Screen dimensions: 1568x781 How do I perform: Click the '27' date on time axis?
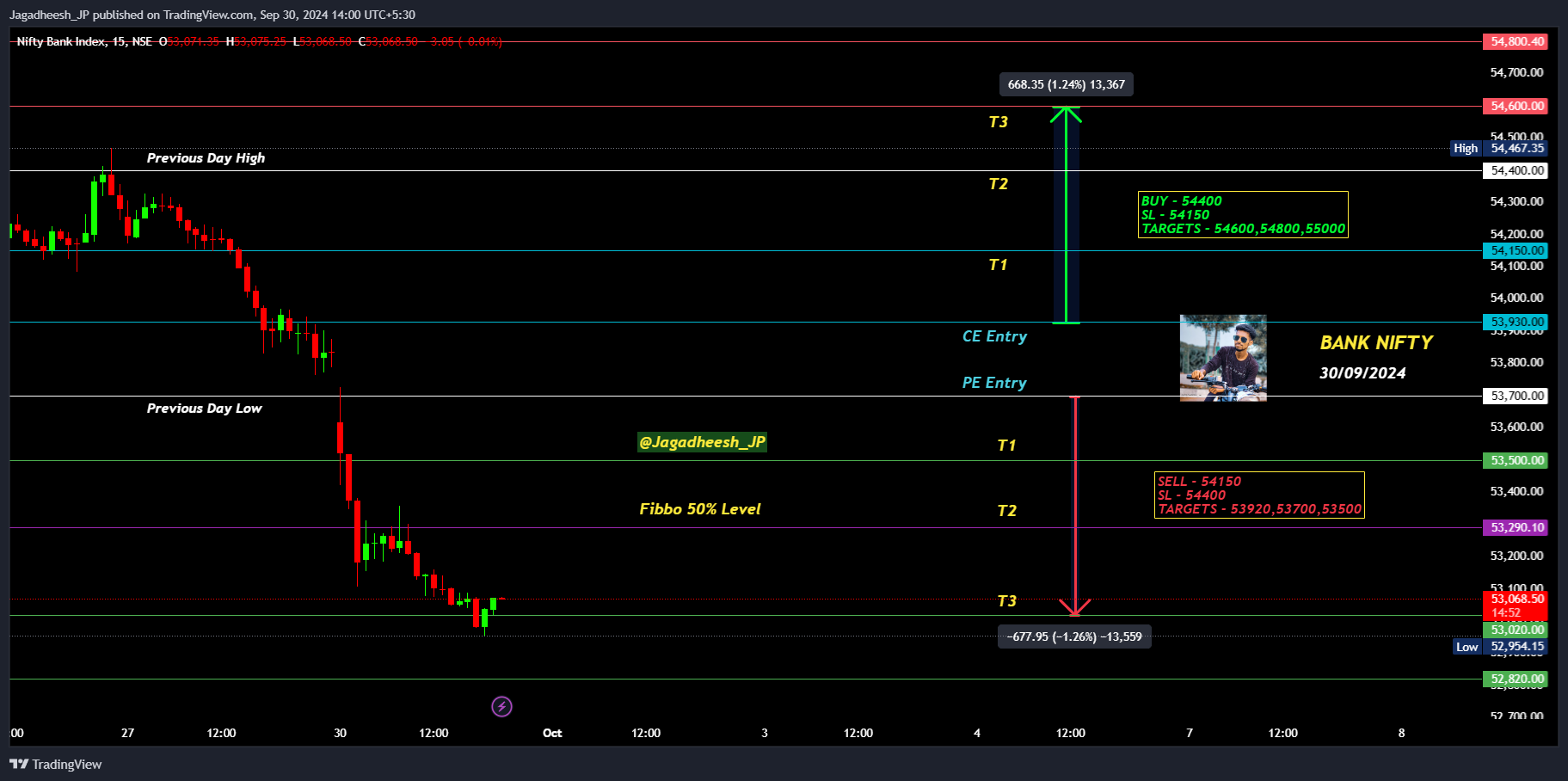pyautogui.click(x=127, y=733)
